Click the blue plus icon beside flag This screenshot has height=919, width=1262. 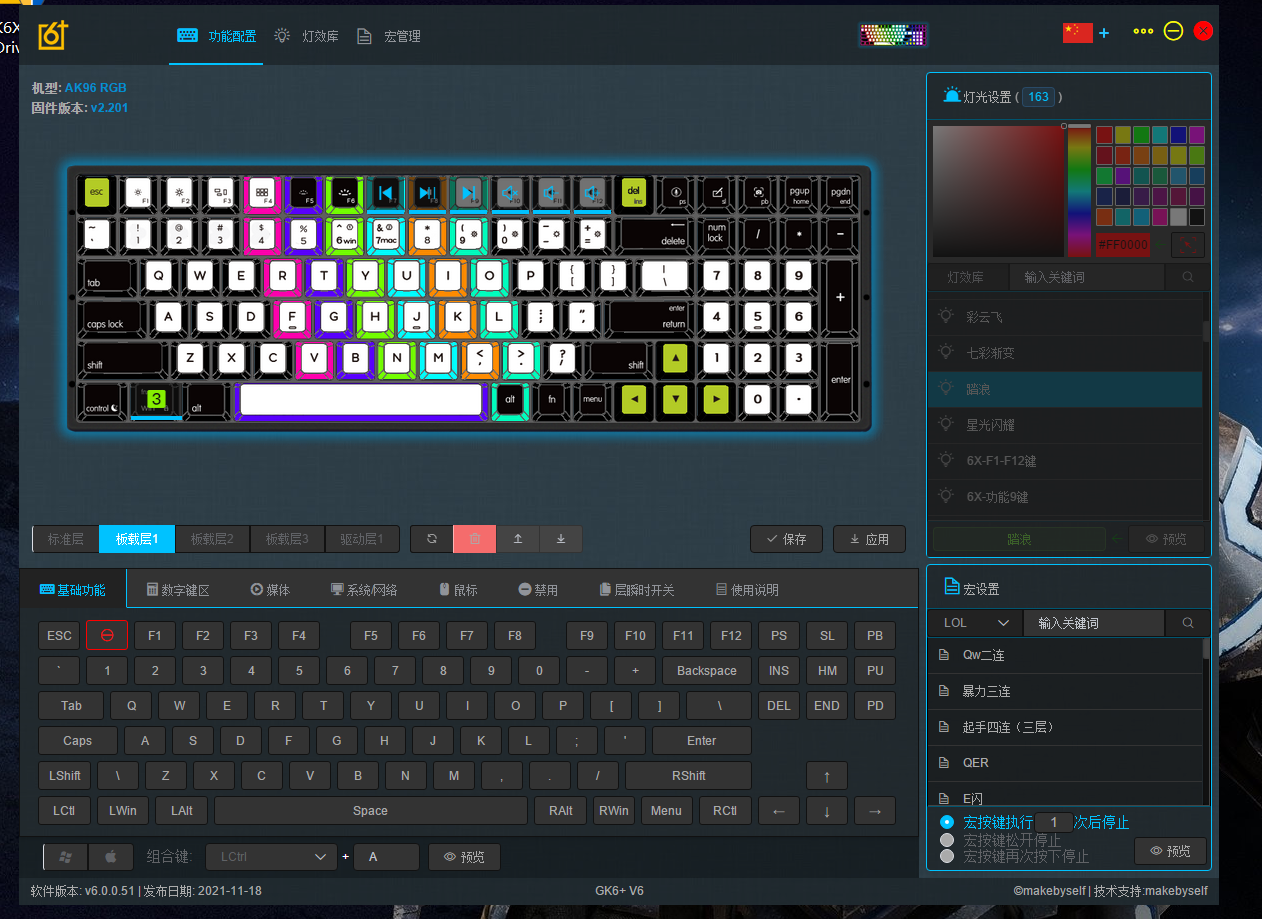(1104, 33)
